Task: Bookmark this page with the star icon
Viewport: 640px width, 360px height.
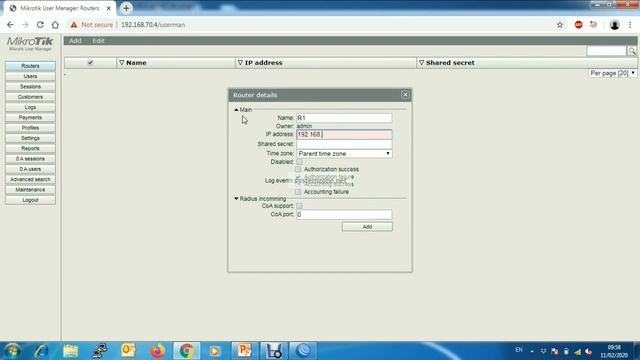Action: point(560,25)
